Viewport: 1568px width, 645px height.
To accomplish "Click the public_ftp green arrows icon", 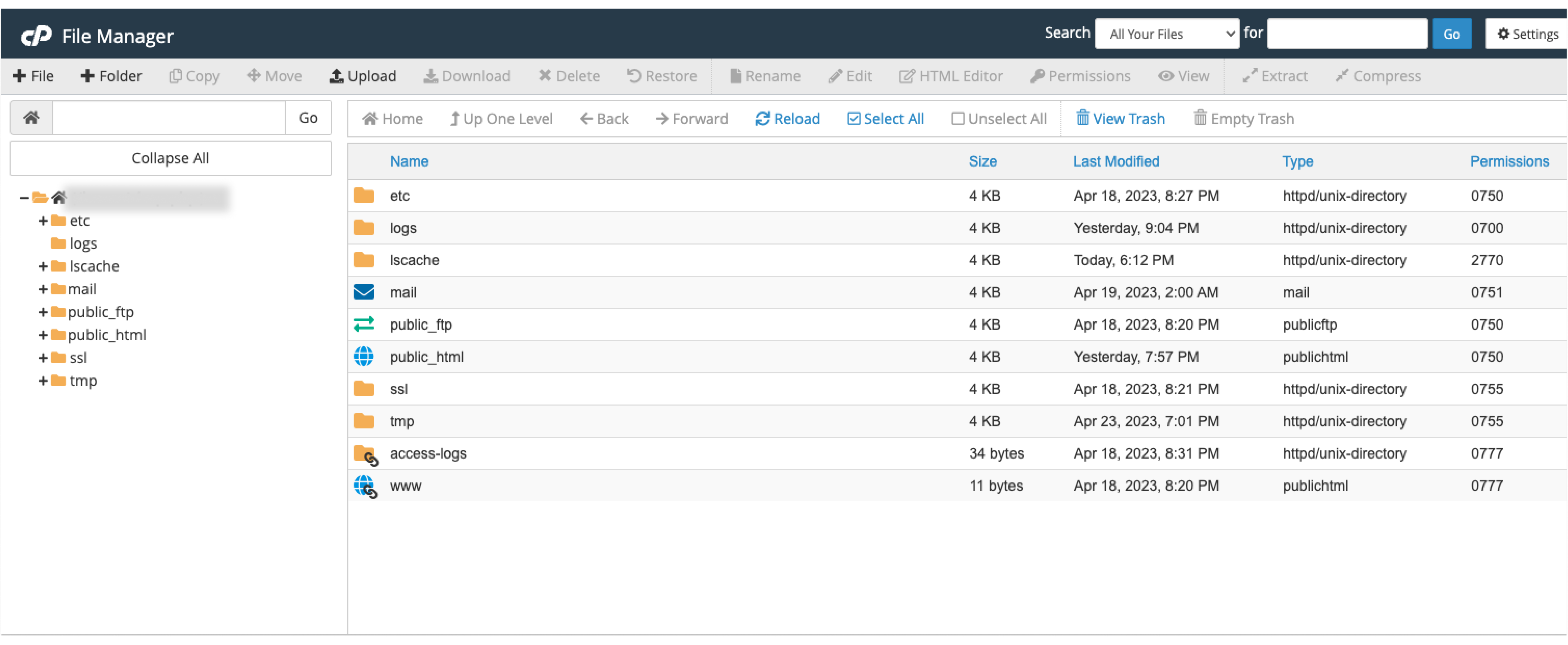I will click(364, 324).
